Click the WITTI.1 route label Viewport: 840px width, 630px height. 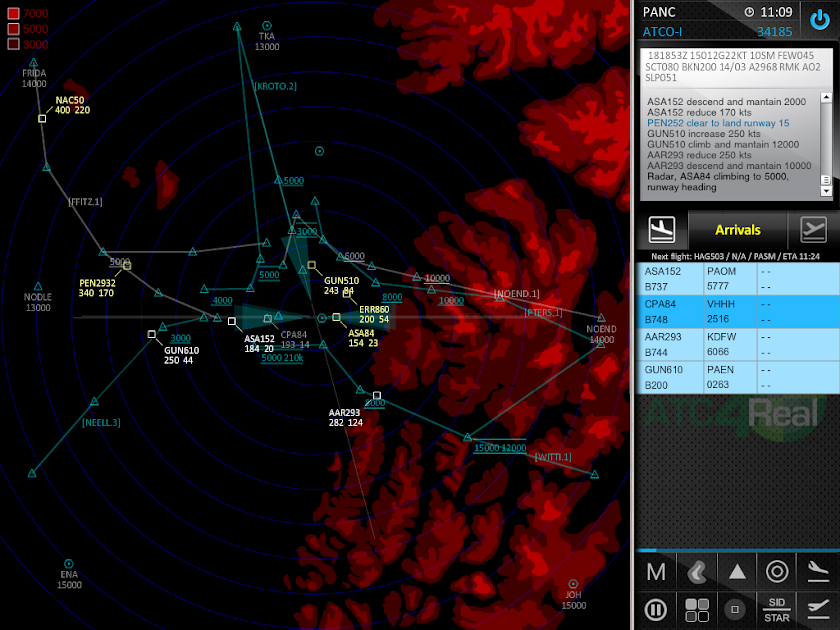tap(553, 457)
